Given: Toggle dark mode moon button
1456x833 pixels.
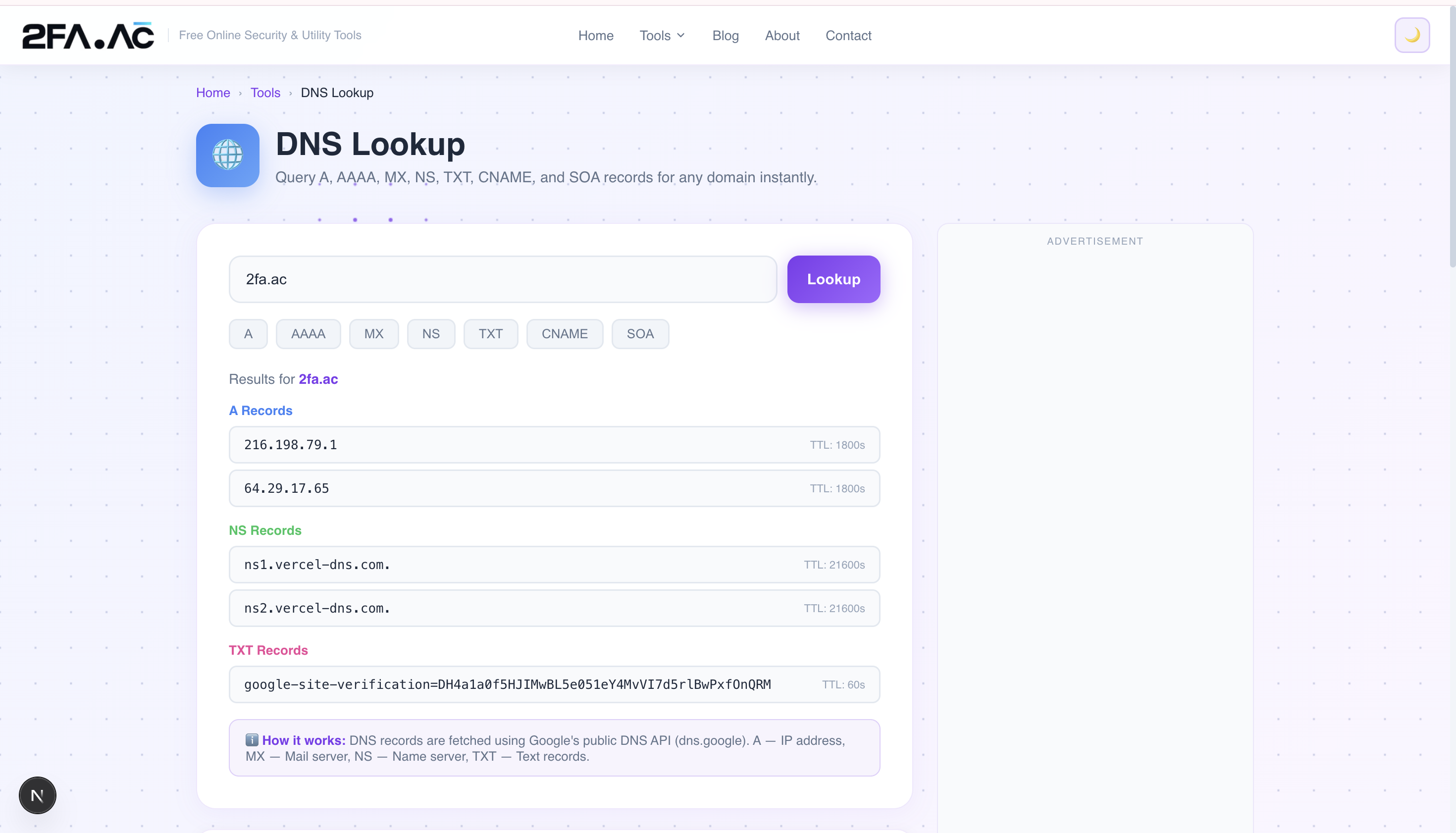Looking at the screenshot, I should click(x=1411, y=36).
